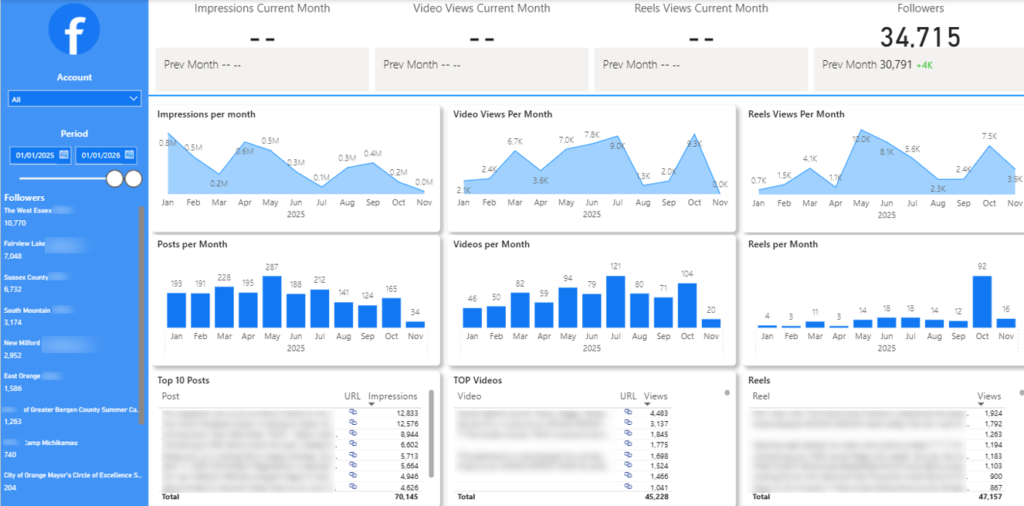Select Greater Bergen County Summer Camp account
Screen dimensions: 1024x506
71,415
